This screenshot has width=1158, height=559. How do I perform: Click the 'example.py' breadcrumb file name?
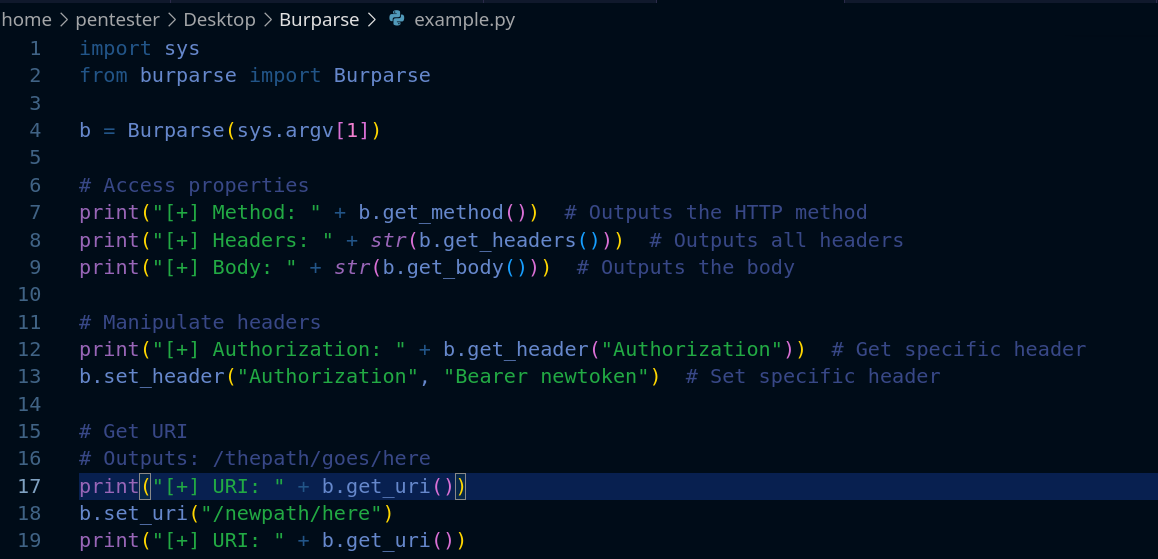(x=465, y=20)
